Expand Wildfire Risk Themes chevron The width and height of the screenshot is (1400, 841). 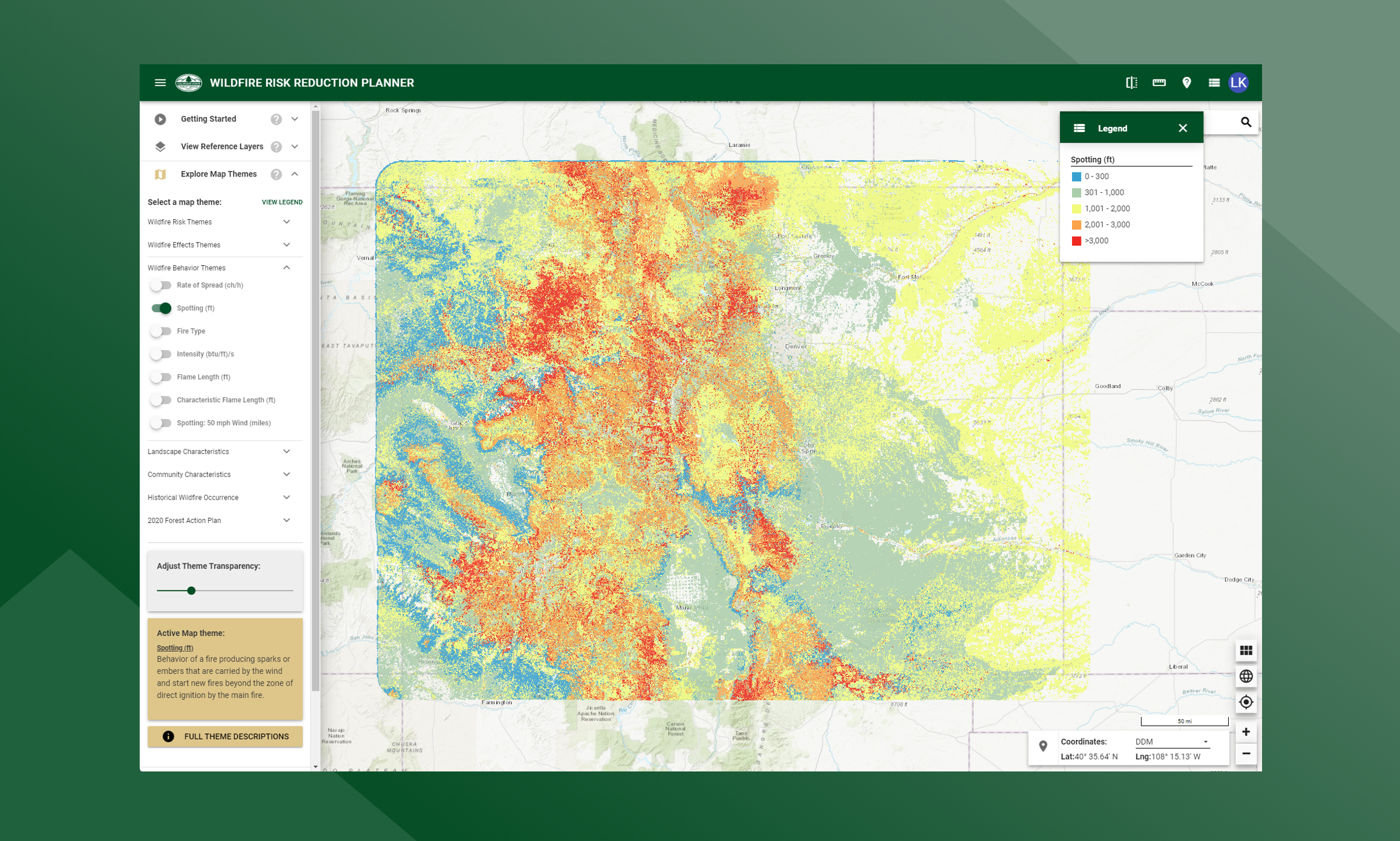pyautogui.click(x=286, y=222)
